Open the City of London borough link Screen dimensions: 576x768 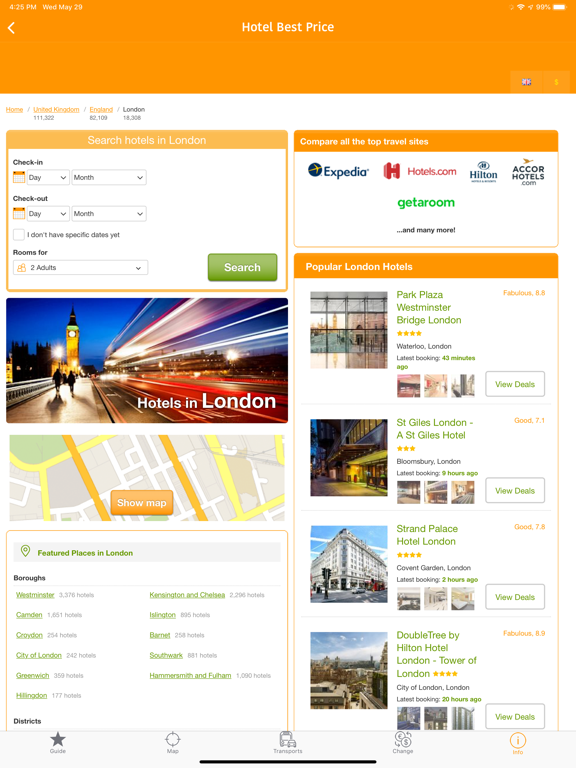tap(39, 655)
